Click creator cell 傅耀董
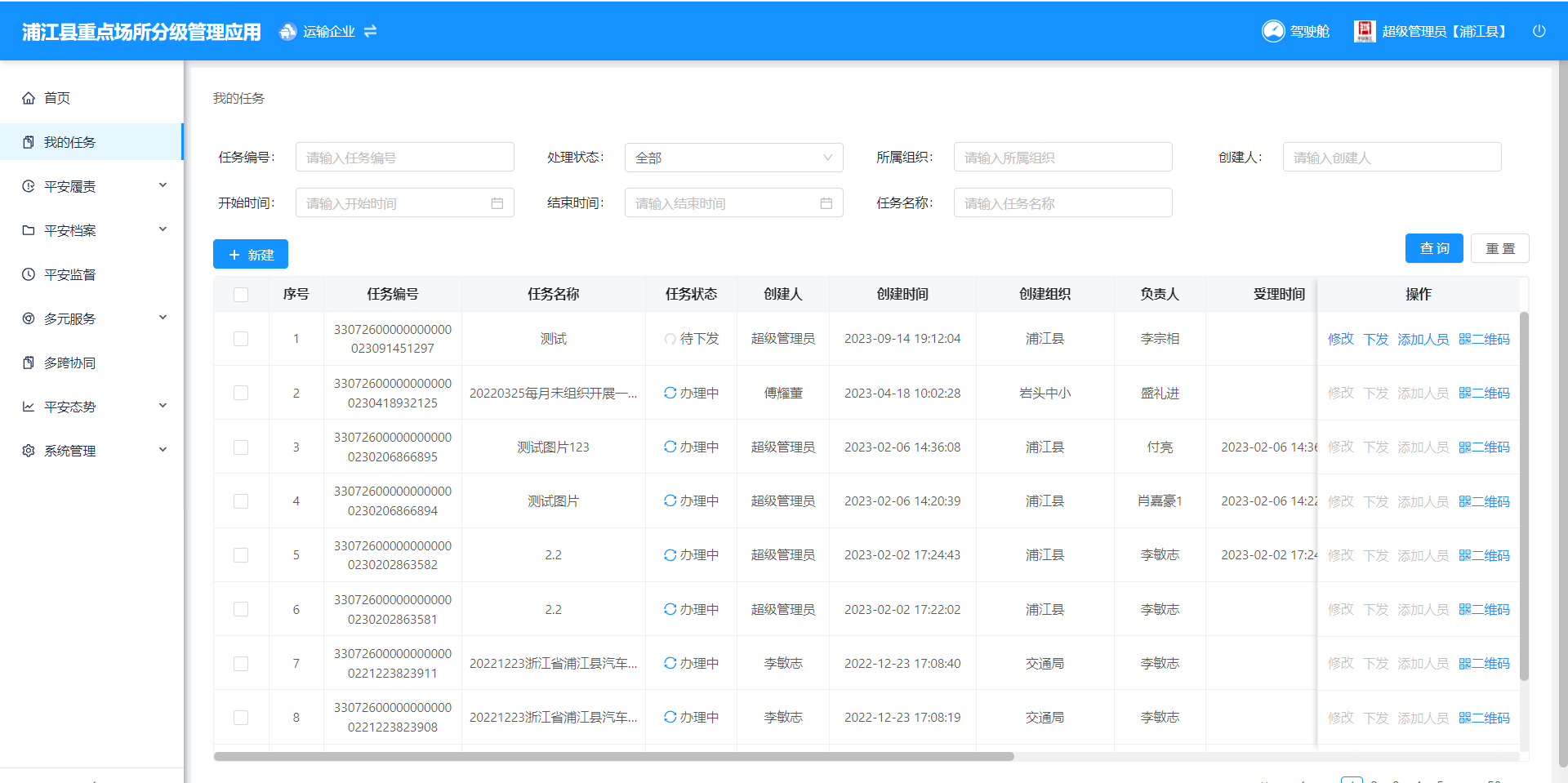 (782, 393)
